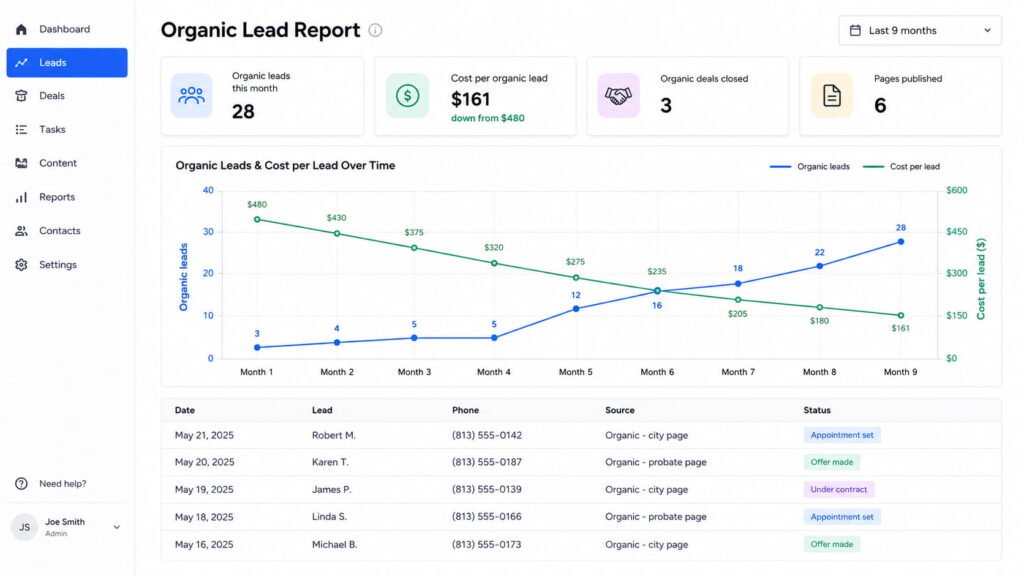
Task: Select lead name Michael B.
Action: [x=334, y=544]
